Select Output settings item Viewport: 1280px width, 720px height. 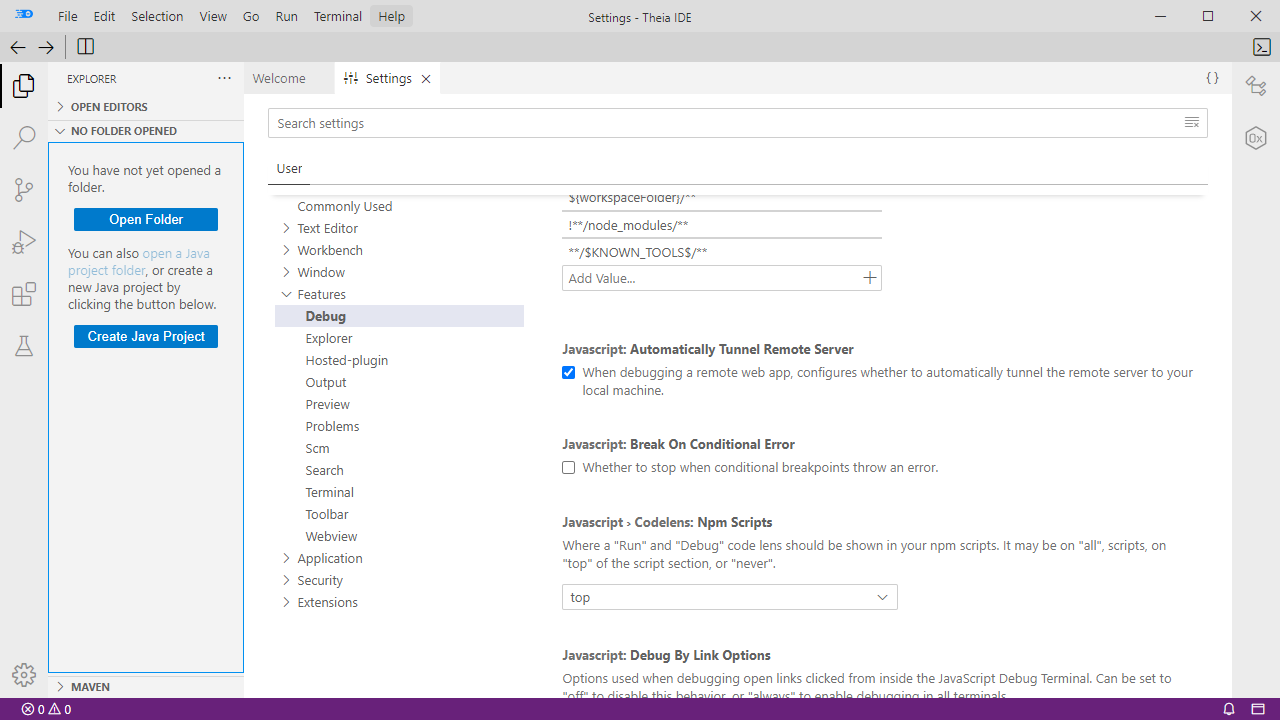326,382
